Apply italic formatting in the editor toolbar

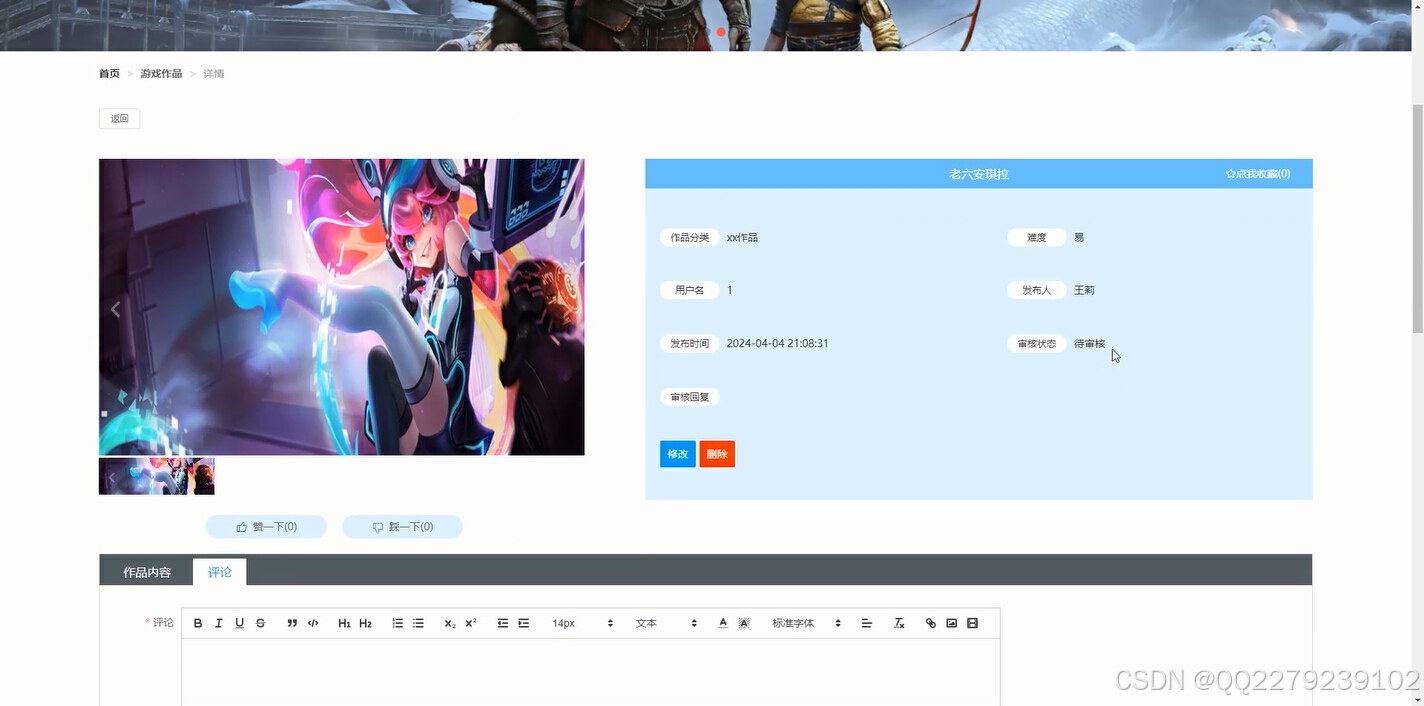[x=219, y=622]
